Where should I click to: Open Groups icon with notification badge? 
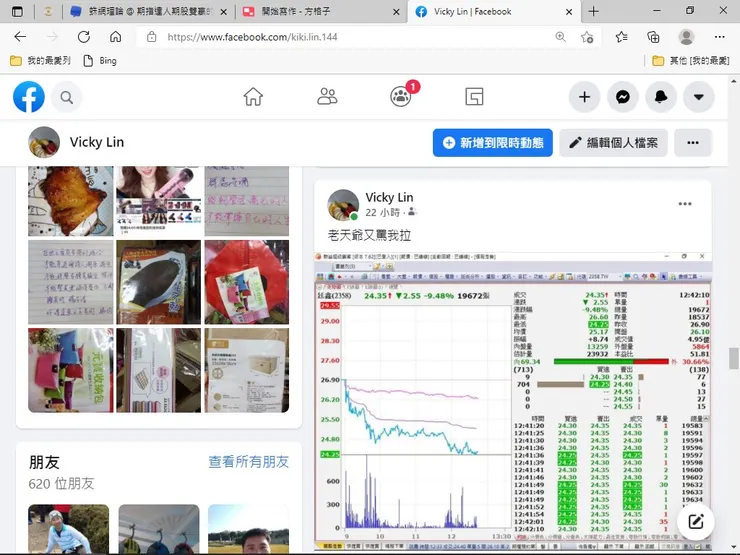coord(401,96)
